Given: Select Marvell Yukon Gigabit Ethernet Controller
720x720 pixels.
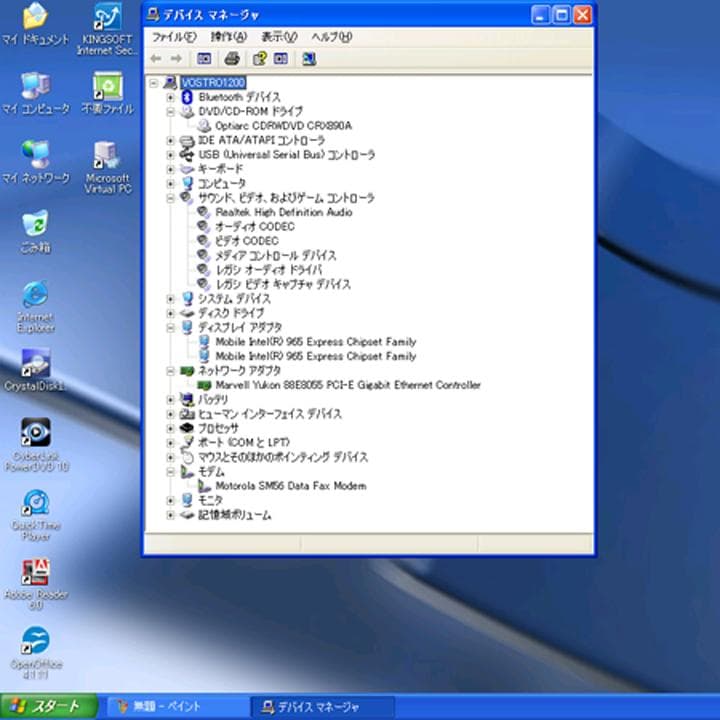Looking at the screenshot, I should point(348,385).
